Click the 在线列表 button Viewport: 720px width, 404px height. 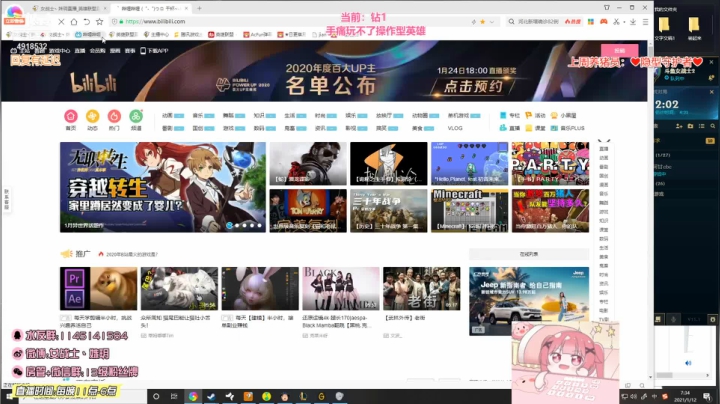click(x=529, y=254)
